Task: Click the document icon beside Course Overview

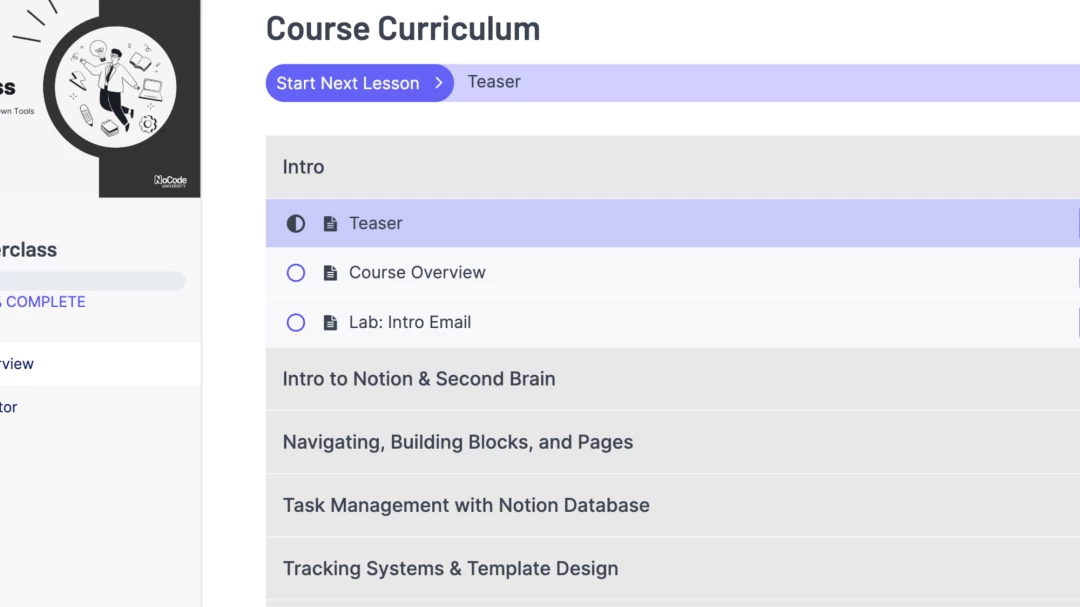Action: pyautogui.click(x=330, y=273)
